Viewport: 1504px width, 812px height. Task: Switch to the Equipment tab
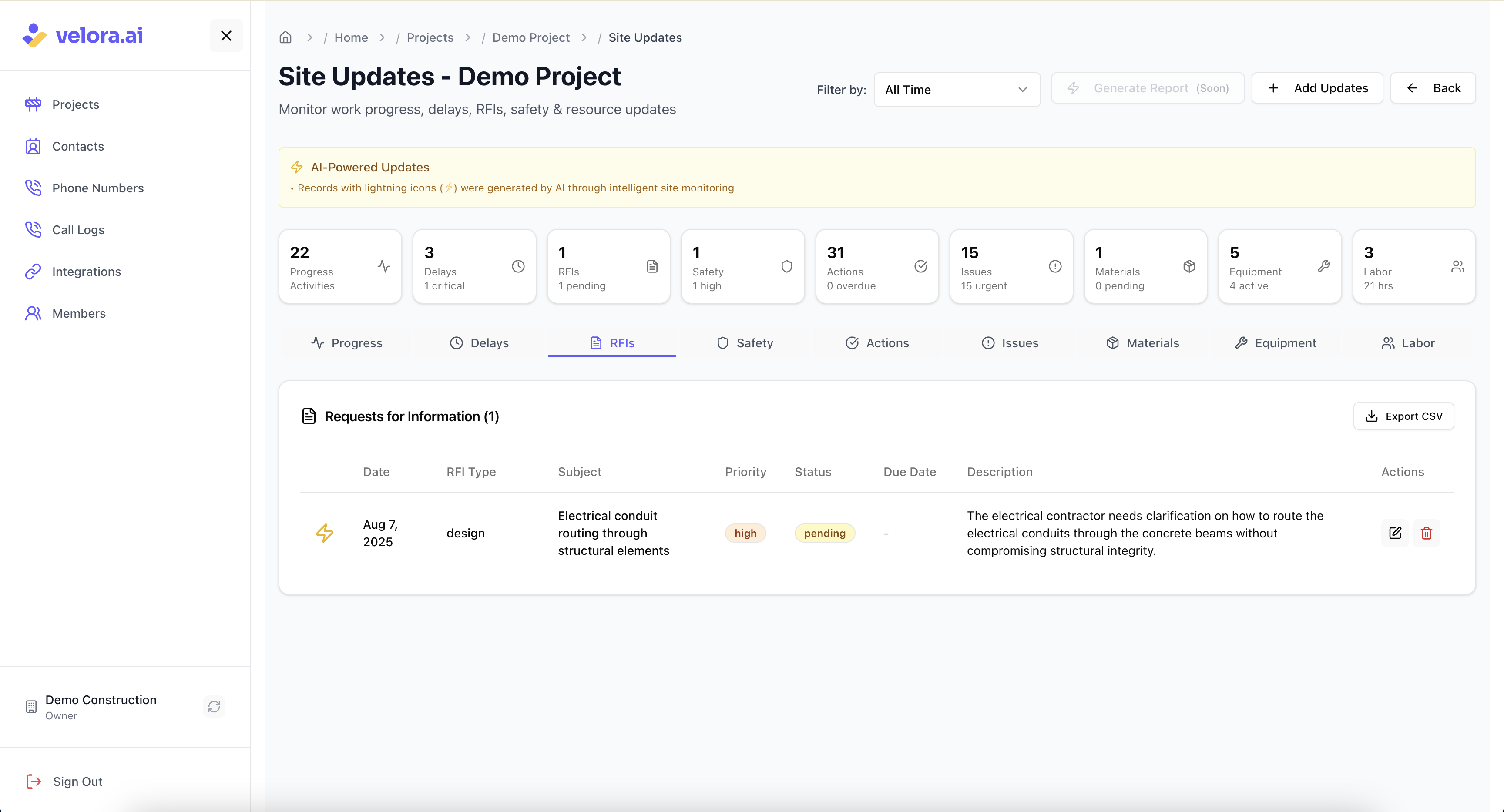tap(1276, 343)
